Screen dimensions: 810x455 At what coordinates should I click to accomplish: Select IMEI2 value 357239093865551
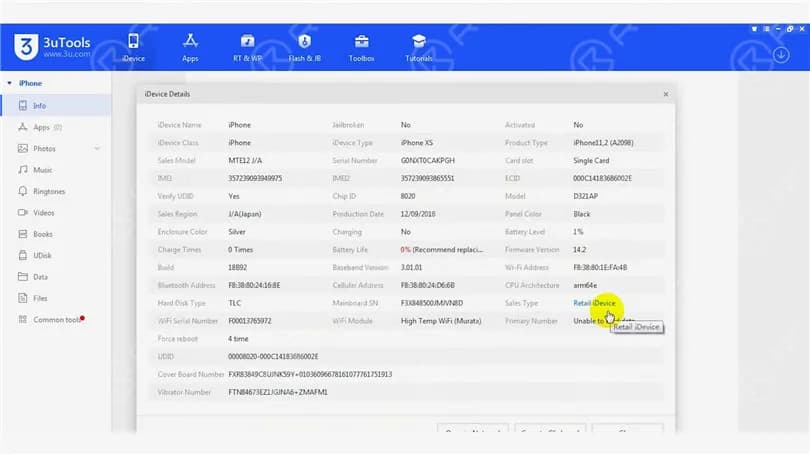(428, 178)
